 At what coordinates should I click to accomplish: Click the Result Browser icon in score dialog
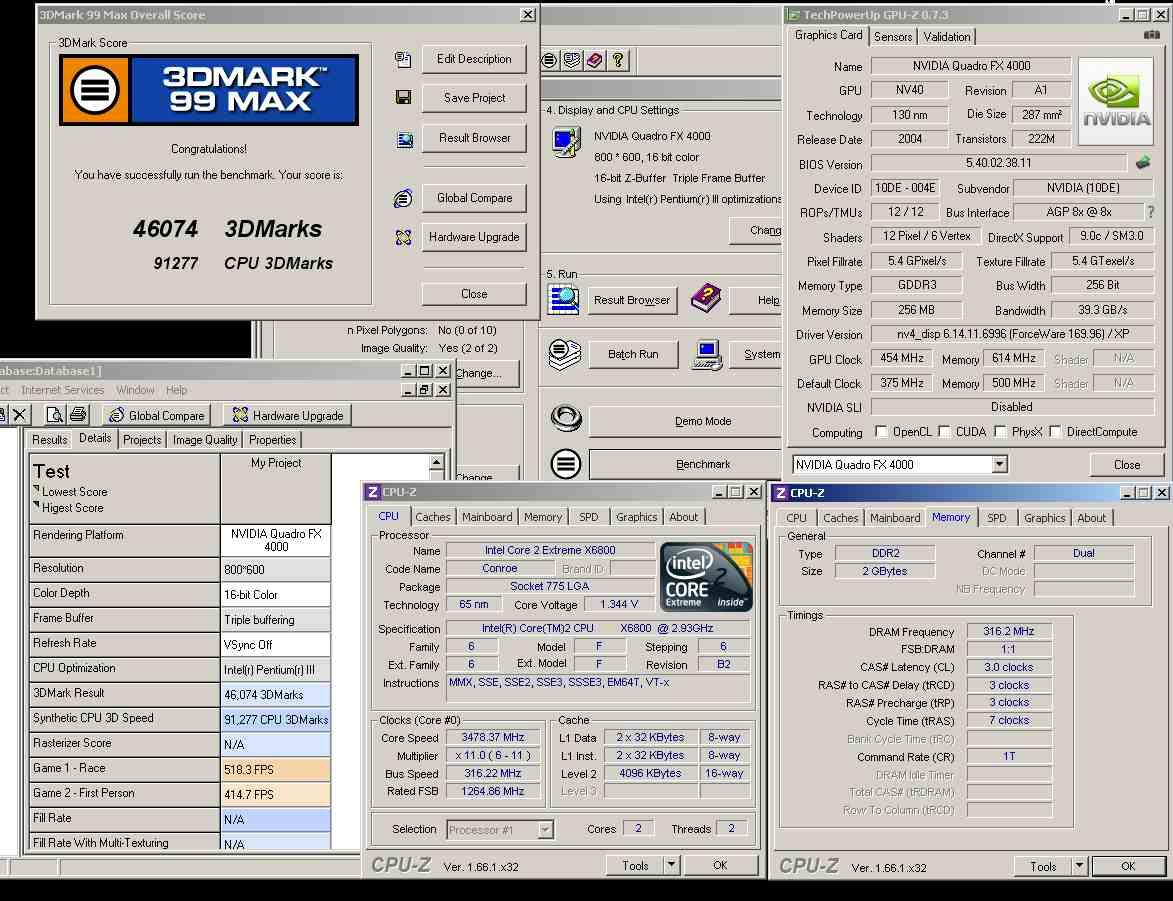[x=404, y=139]
